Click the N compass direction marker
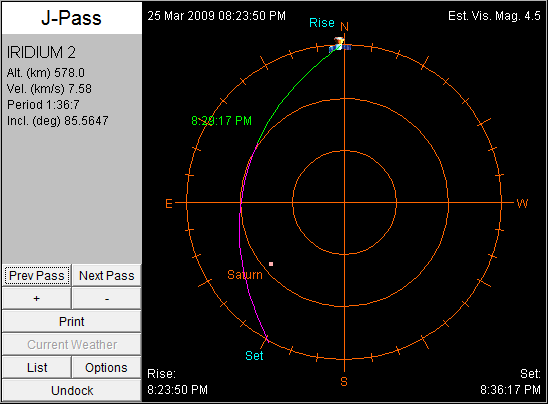 345,27
